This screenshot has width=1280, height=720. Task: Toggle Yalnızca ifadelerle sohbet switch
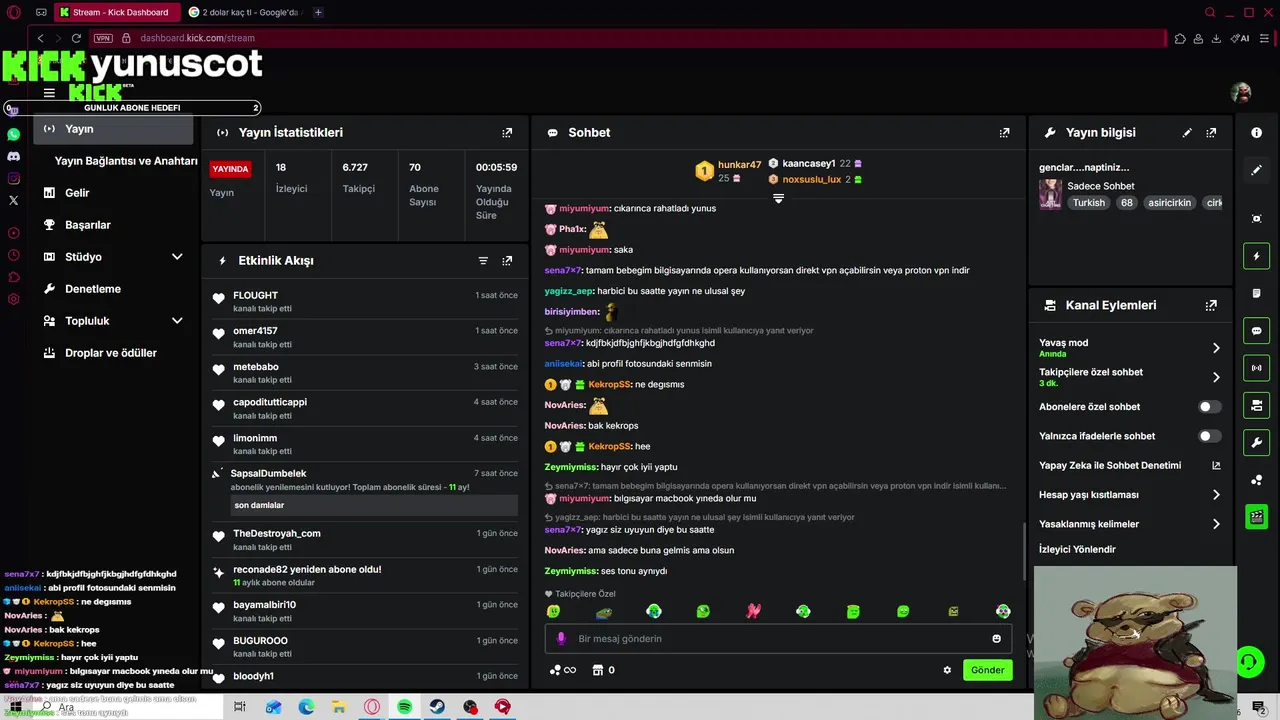[x=1210, y=436]
